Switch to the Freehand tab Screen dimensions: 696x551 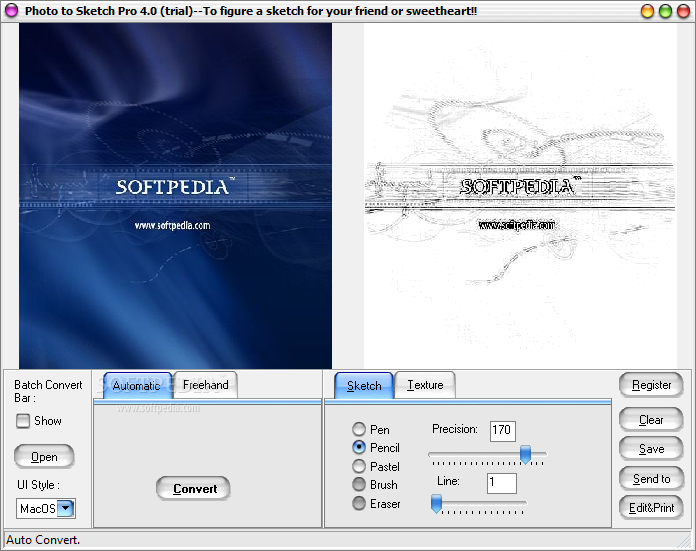[x=206, y=385]
